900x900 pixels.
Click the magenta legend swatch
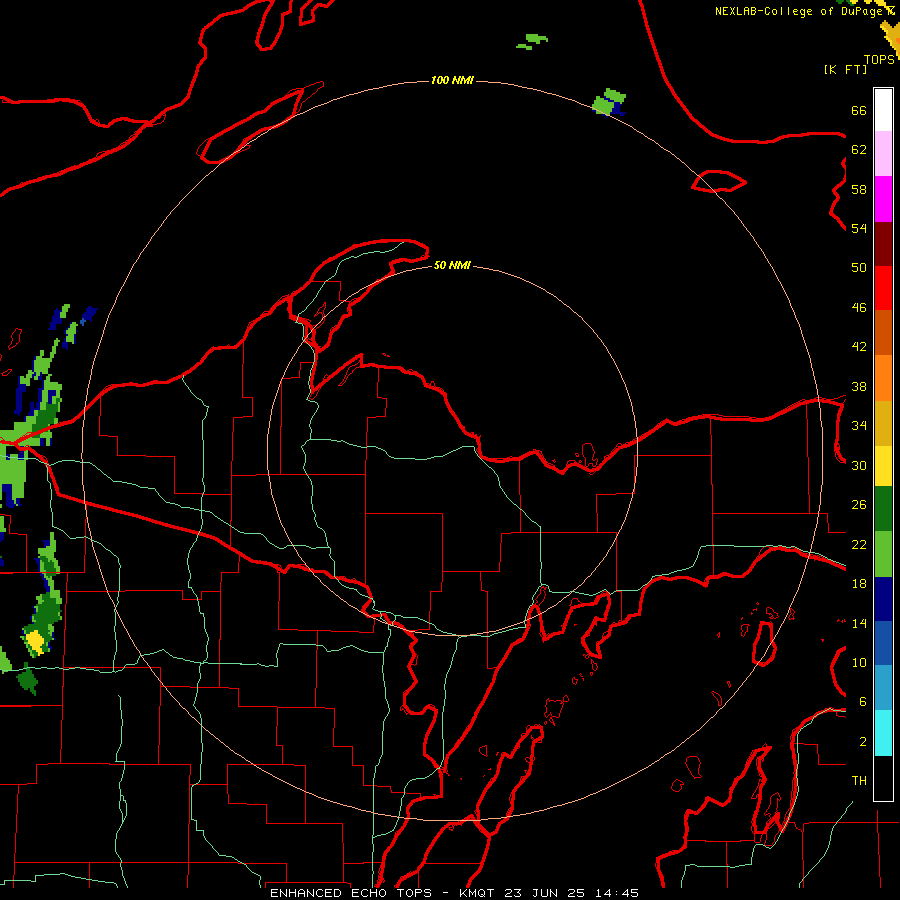pyautogui.click(x=883, y=199)
